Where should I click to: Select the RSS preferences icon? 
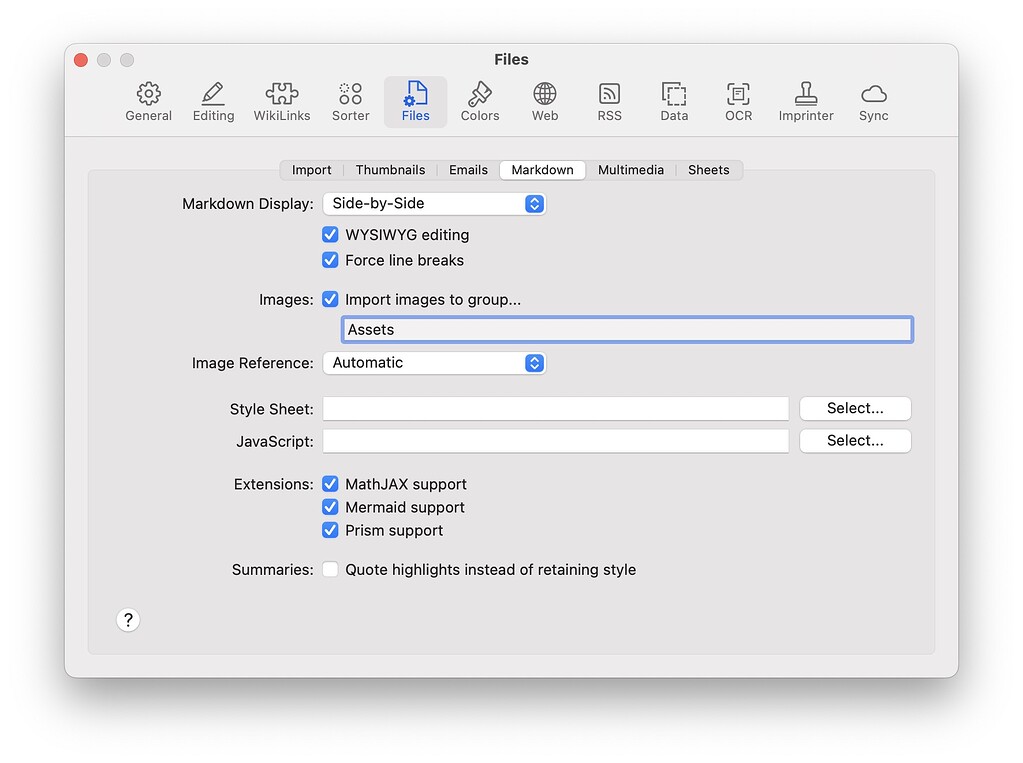click(609, 101)
